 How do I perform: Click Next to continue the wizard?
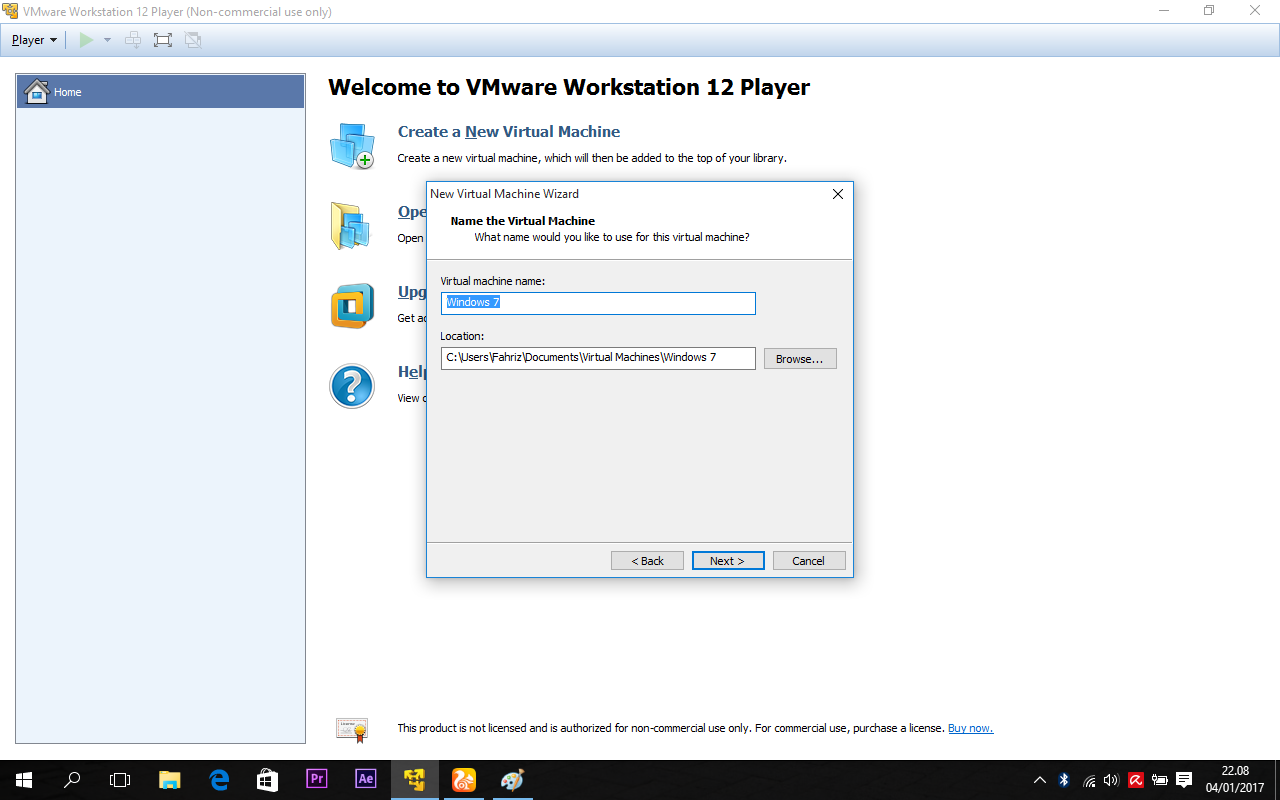(x=728, y=561)
